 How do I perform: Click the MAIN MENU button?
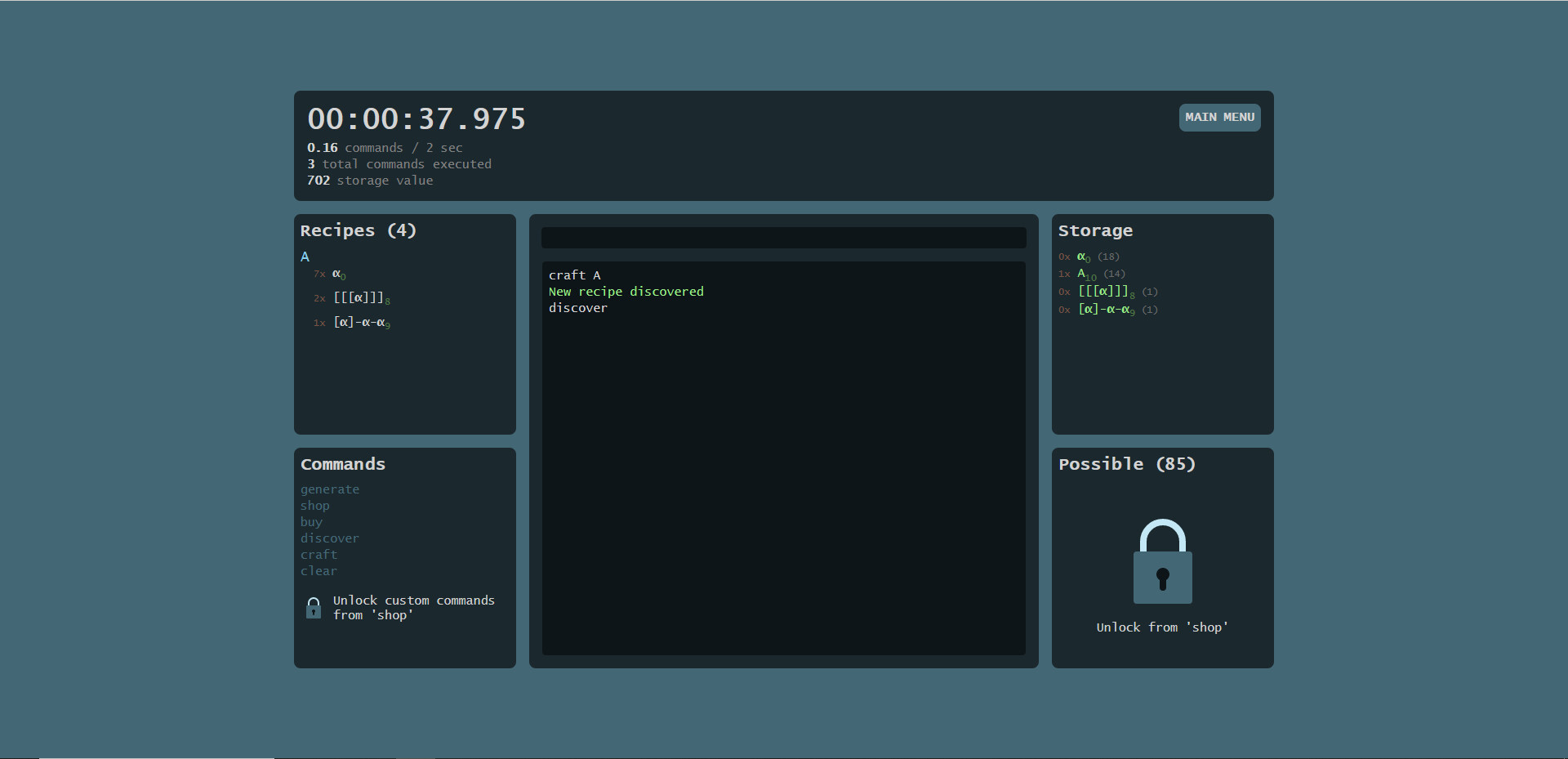[1219, 118]
